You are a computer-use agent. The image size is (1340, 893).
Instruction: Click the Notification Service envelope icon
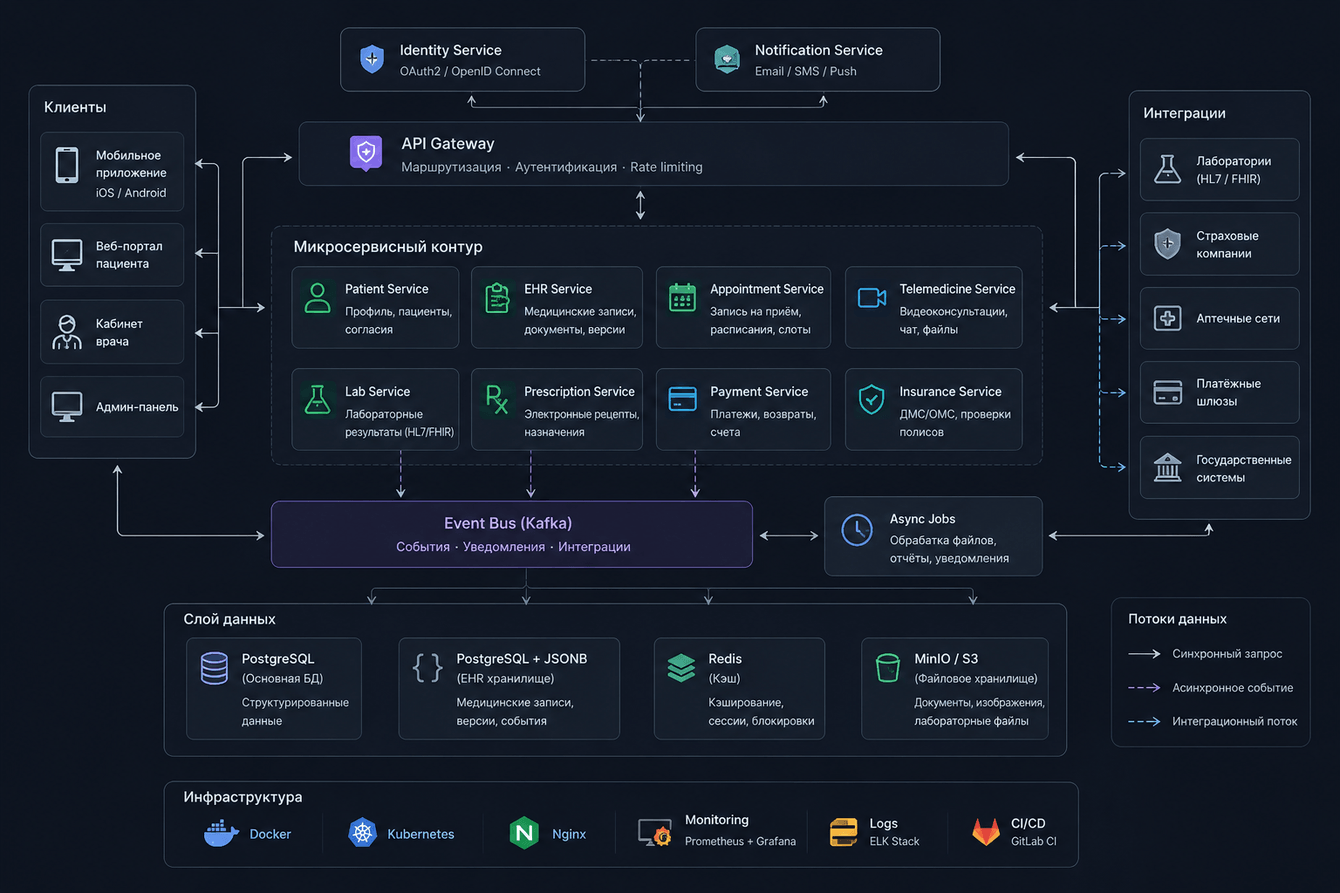point(727,59)
